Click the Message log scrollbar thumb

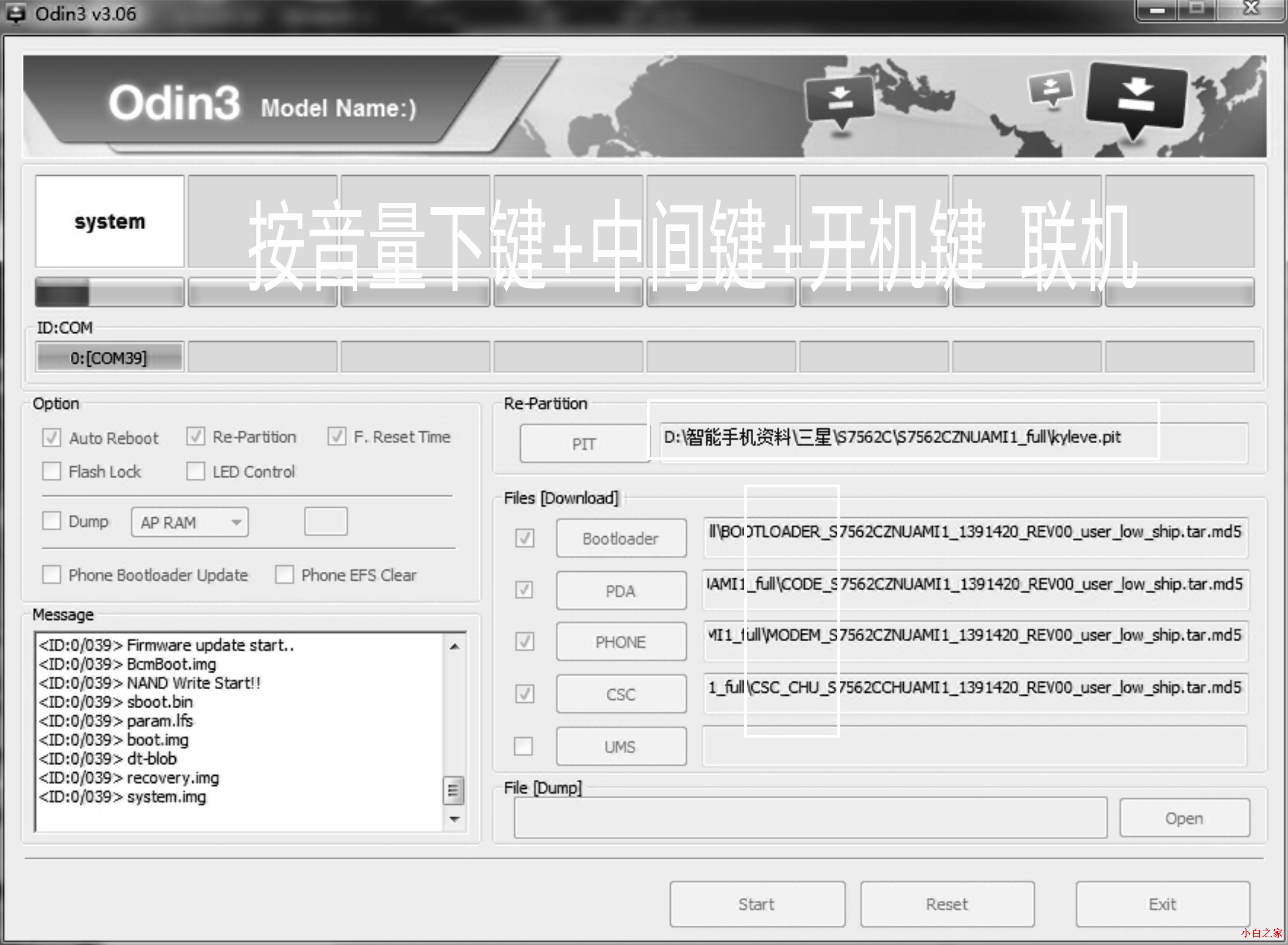(x=453, y=791)
